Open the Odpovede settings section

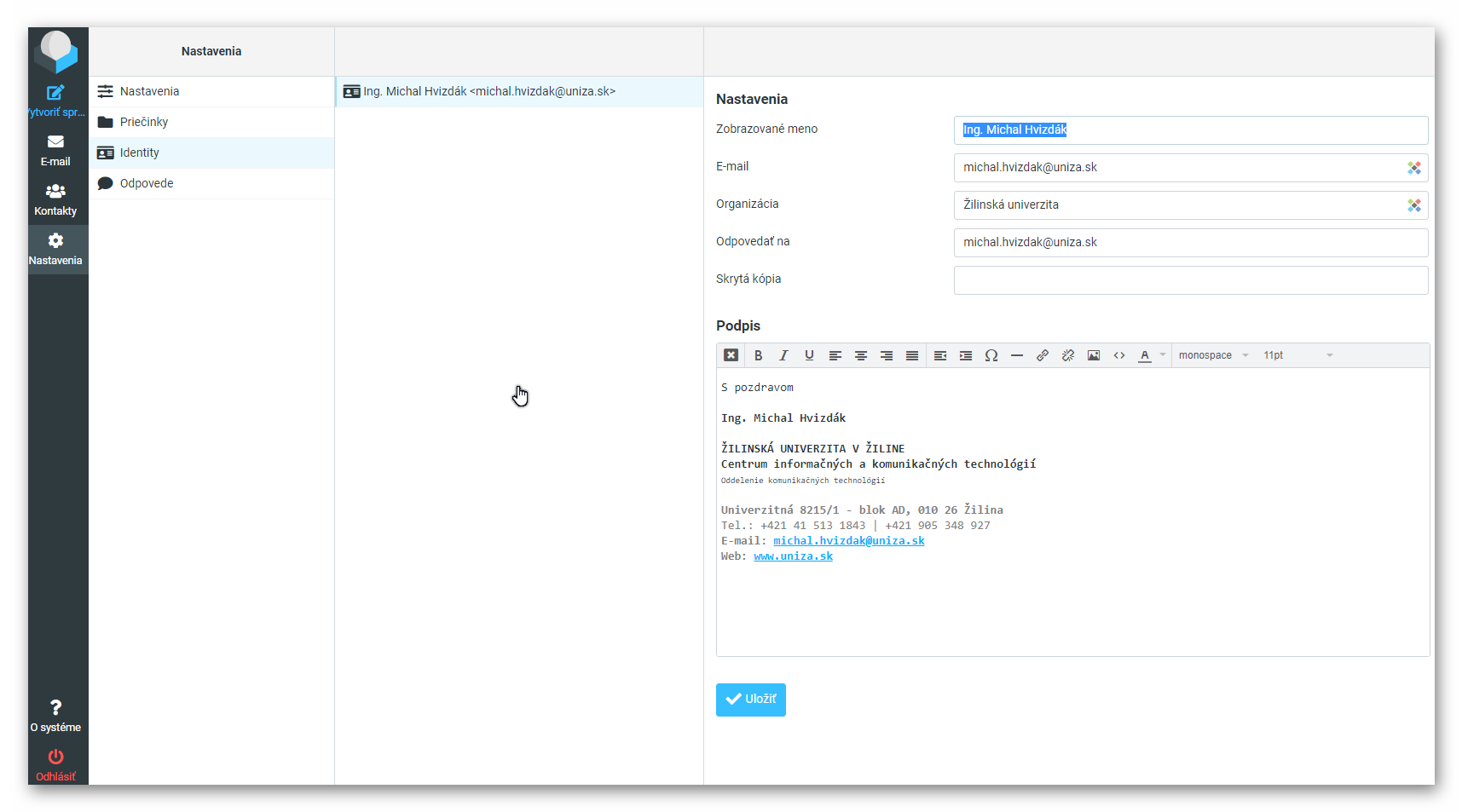pyautogui.click(x=147, y=183)
